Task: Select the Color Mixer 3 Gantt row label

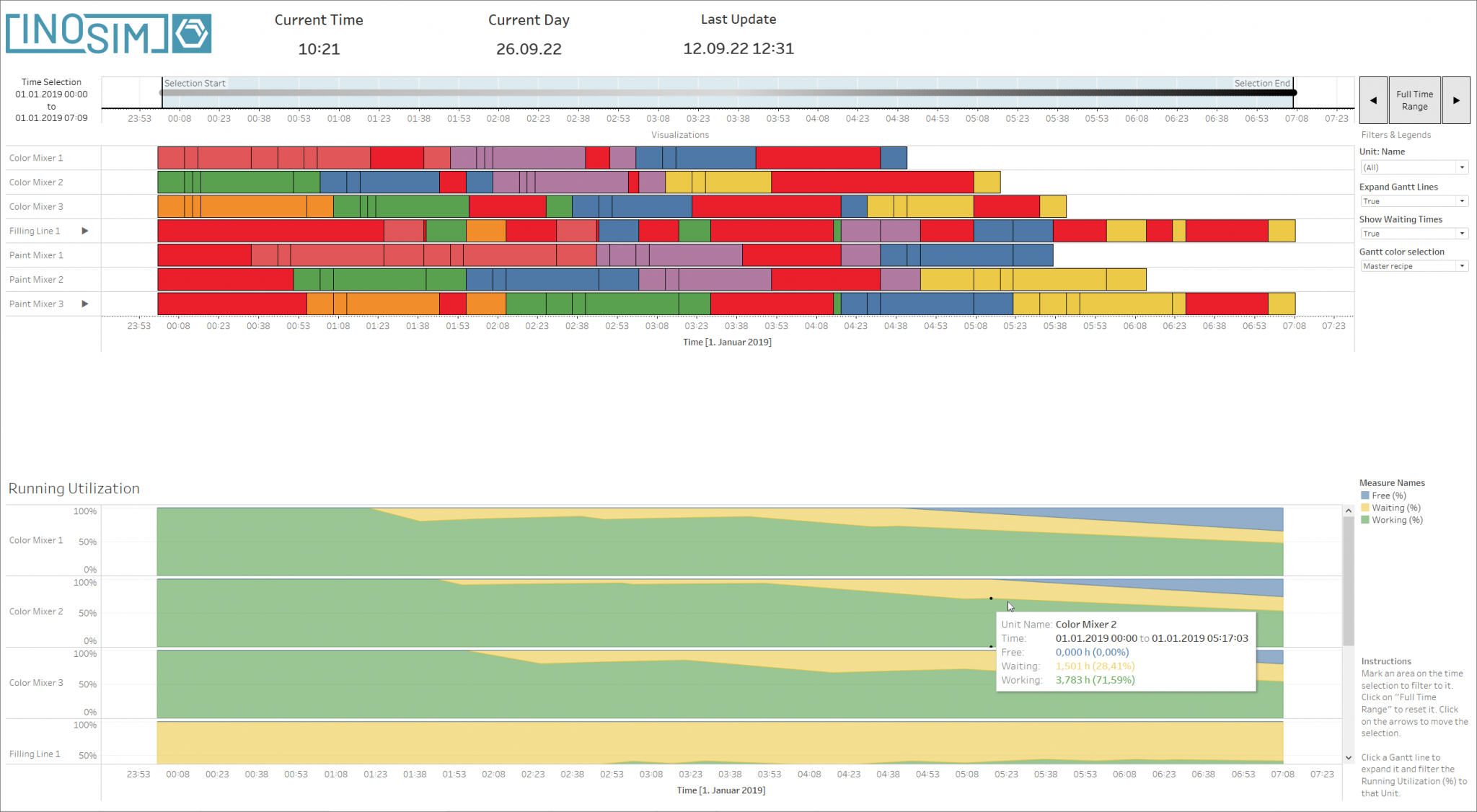Action: click(36, 206)
